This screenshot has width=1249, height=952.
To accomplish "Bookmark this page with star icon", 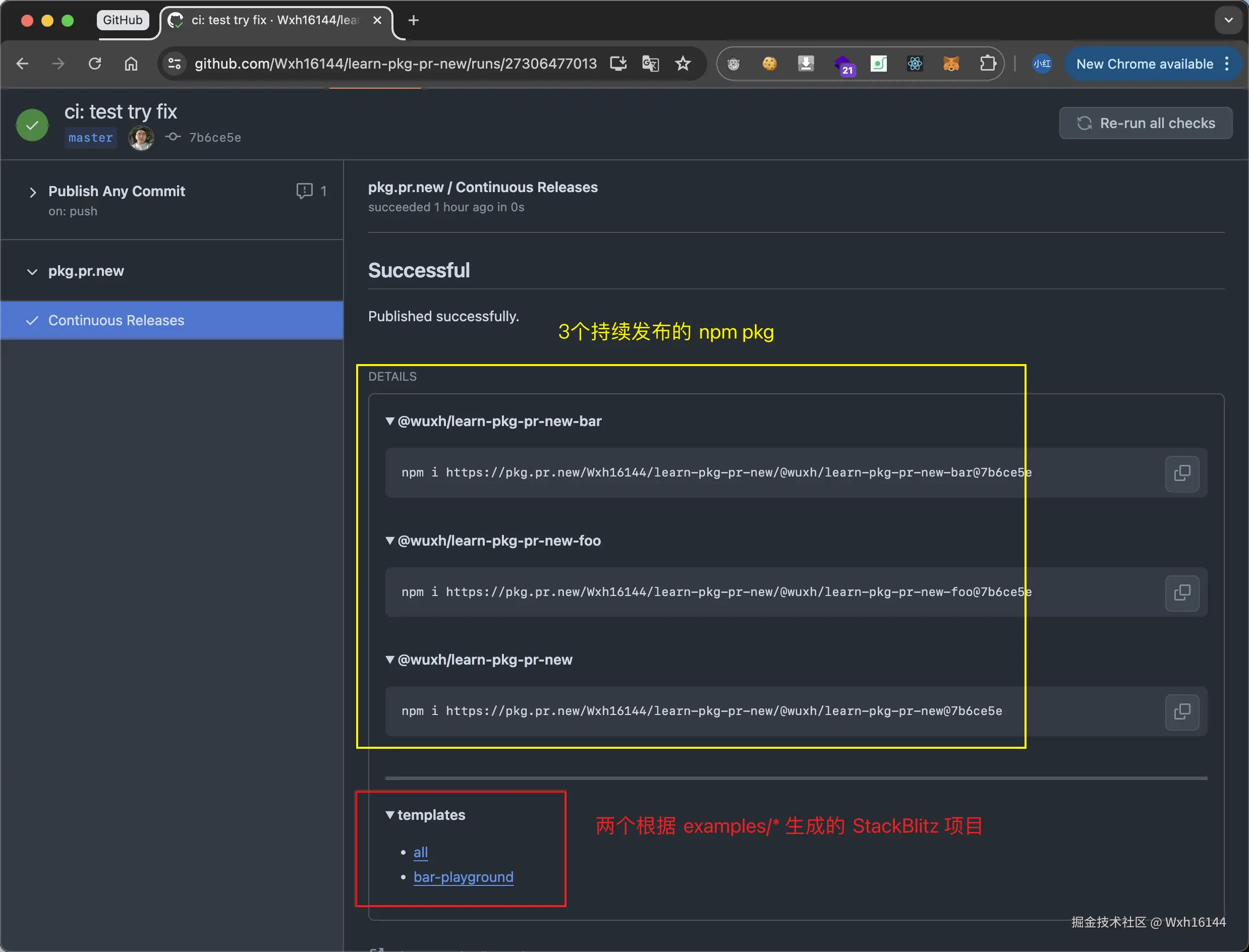I will pyautogui.click(x=683, y=64).
